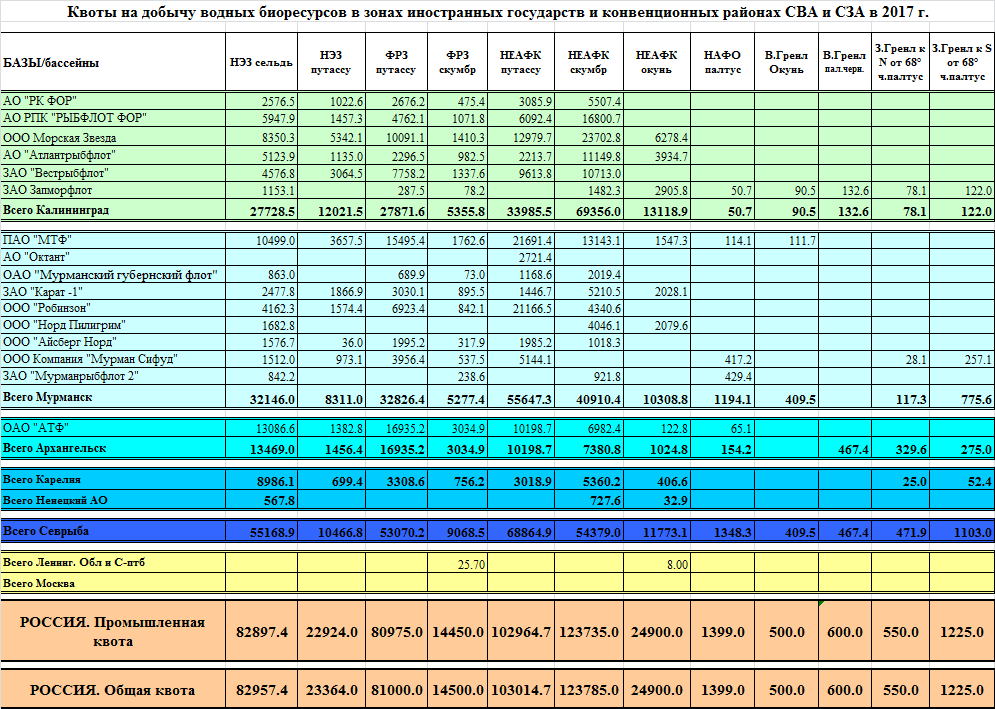Select the row label "Всего Карелия"
995x709 pixels.
pyautogui.click(x=113, y=480)
